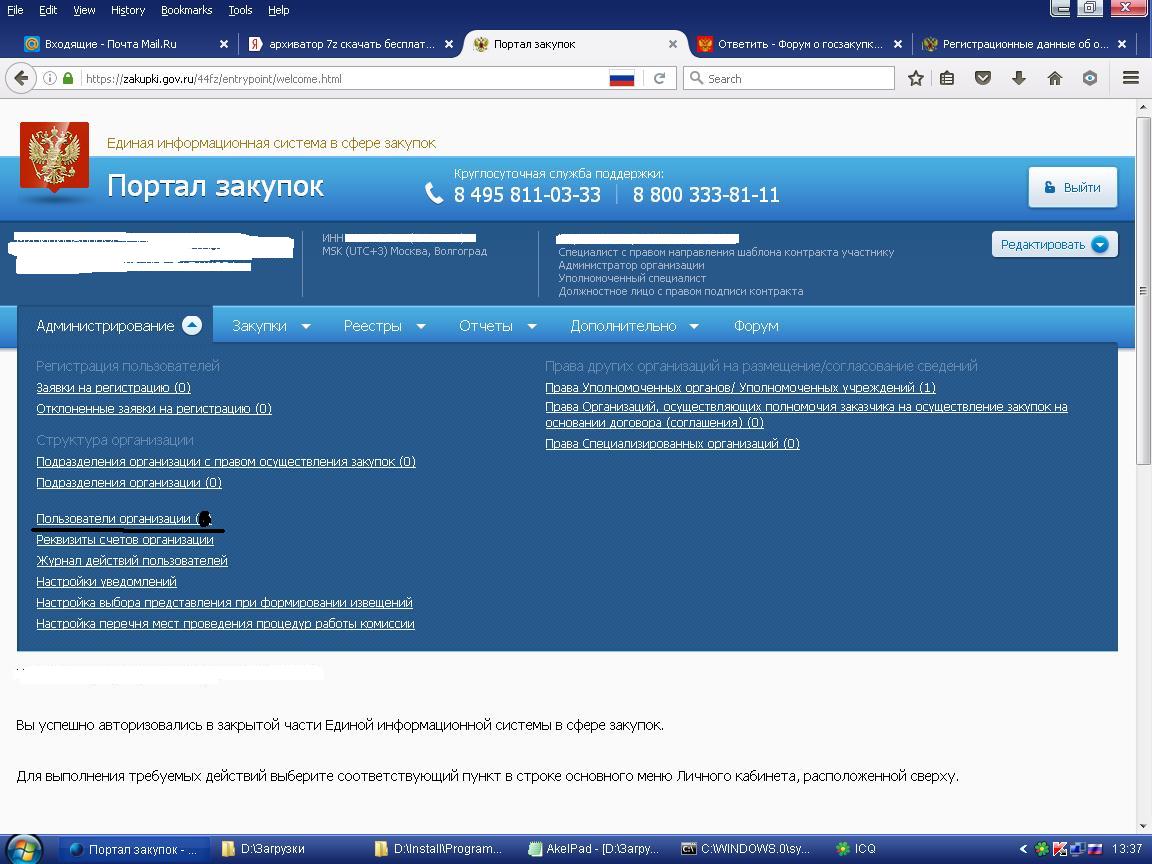This screenshot has width=1152, height=864.
Task: Open the Bookmarks menu in the menu bar
Action: tap(186, 10)
